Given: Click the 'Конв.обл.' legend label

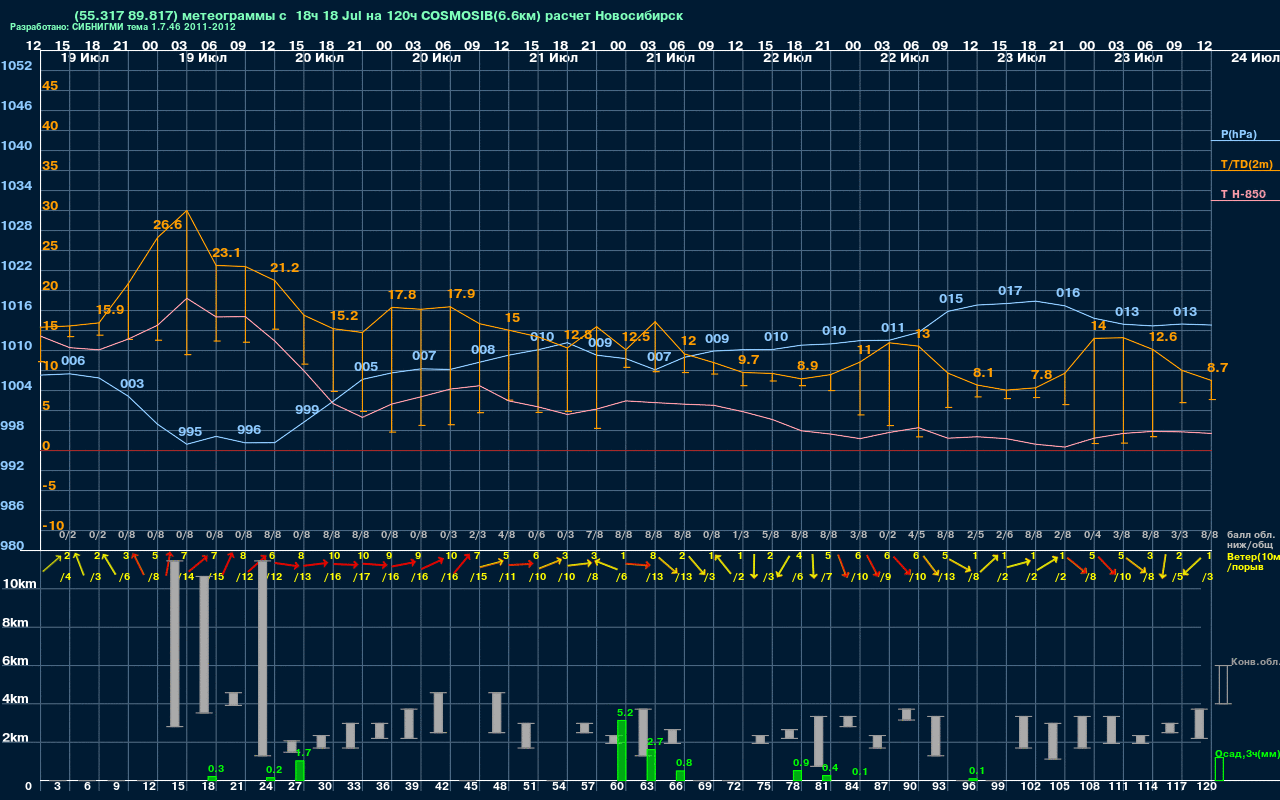Looking at the screenshot, I should click(x=1255, y=662).
